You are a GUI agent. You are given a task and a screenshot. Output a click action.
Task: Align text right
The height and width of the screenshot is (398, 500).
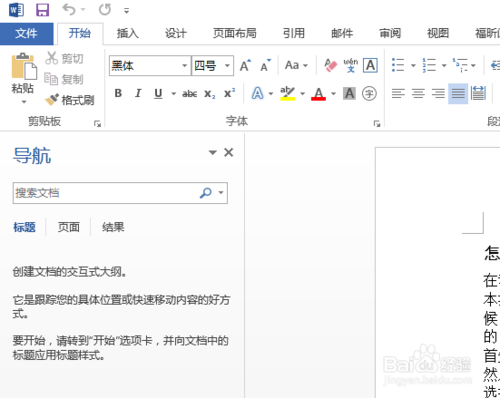pos(438,94)
